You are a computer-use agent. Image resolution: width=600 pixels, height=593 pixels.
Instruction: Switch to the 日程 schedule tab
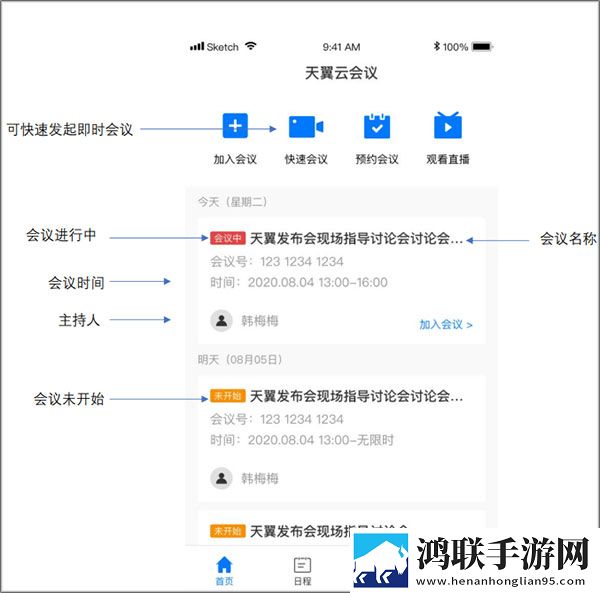pyautogui.click(x=302, y=571)
